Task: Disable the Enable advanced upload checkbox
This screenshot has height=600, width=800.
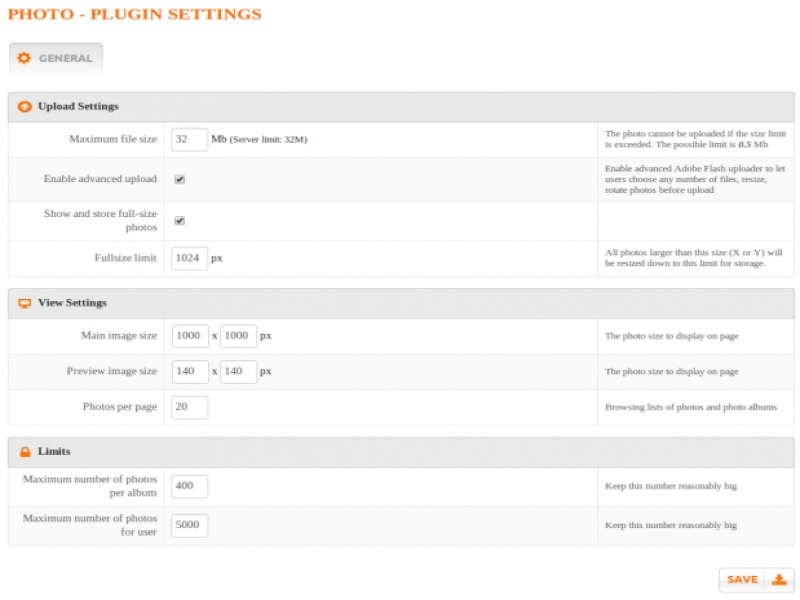Action: tap(180, 180)
